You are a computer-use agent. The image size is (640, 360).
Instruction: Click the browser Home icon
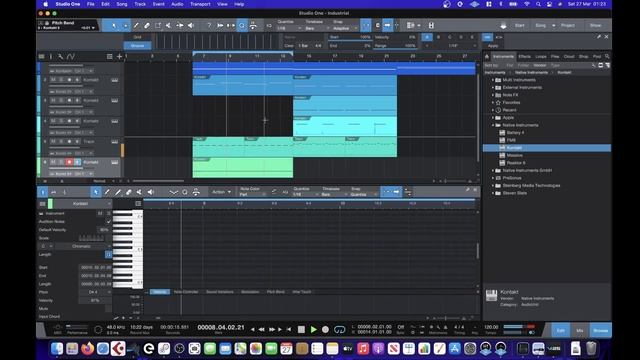(487, 56)
